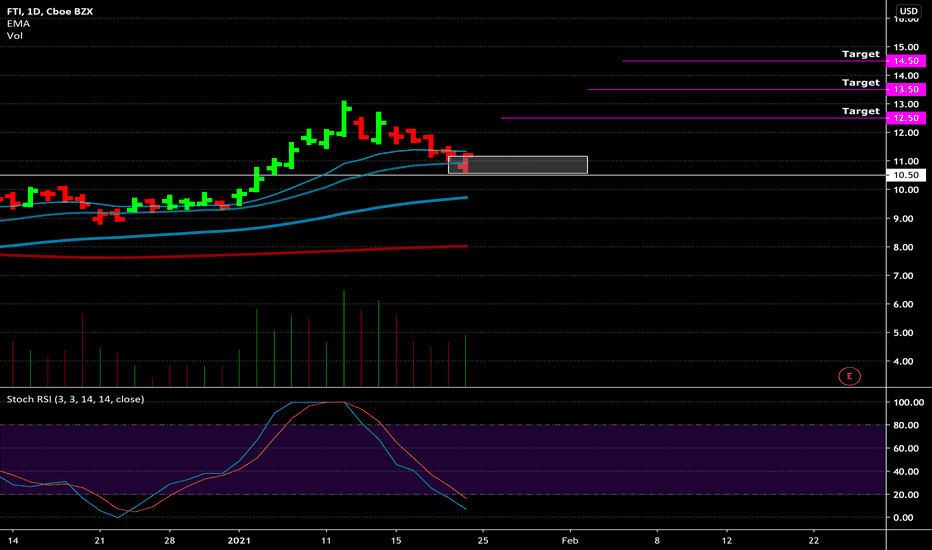
Task: Click the 4.00 price scale label
Action: pos(903,362)
